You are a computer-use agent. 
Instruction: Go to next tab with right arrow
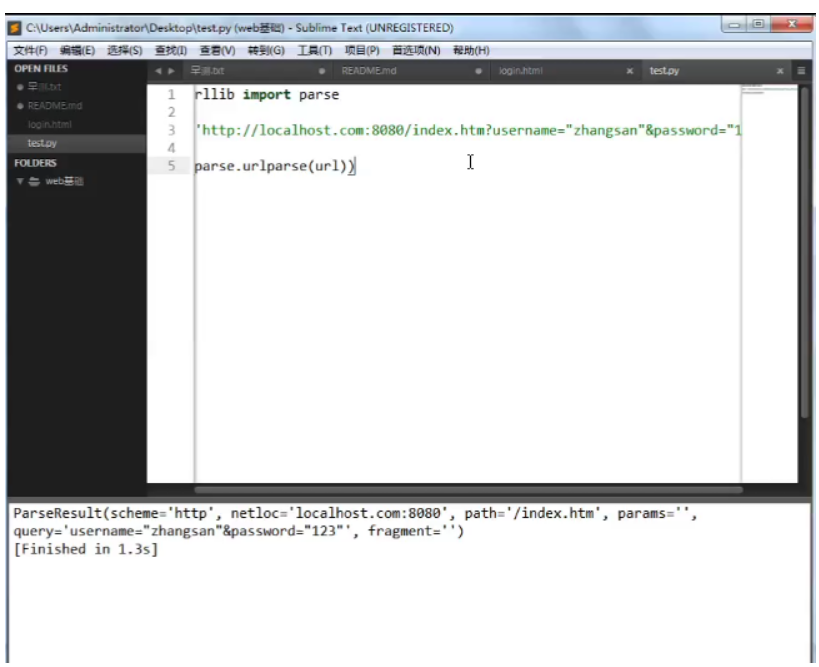click(171, 71)
